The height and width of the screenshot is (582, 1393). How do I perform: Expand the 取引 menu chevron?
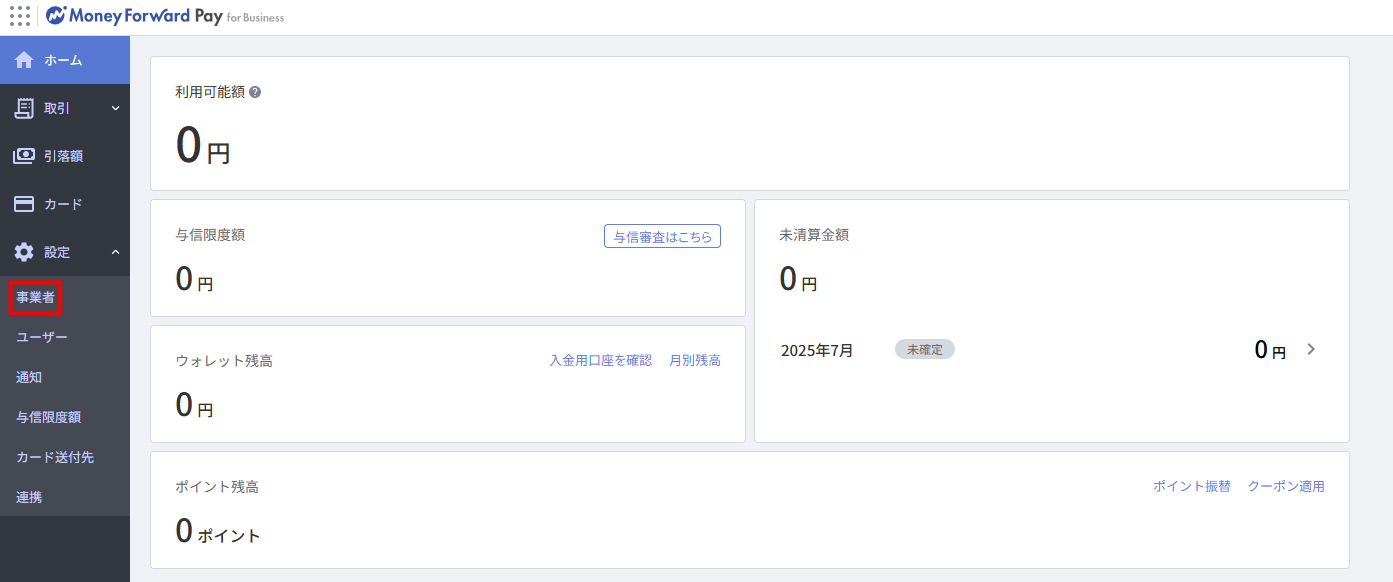point(115,108)
